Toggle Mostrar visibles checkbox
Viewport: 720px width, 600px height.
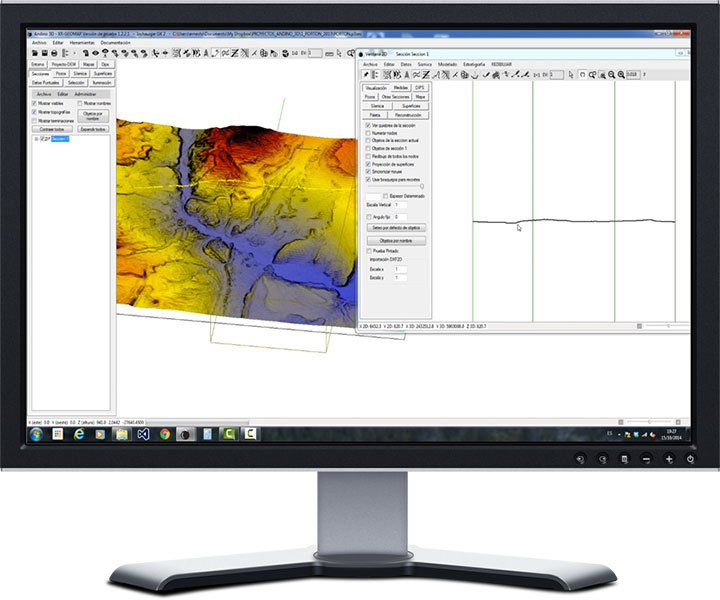click(x=34, y=103)
